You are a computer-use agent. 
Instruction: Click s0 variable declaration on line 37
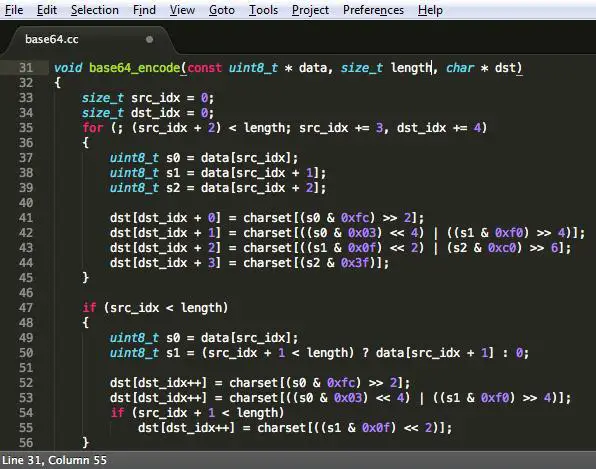tap(173, 158)
